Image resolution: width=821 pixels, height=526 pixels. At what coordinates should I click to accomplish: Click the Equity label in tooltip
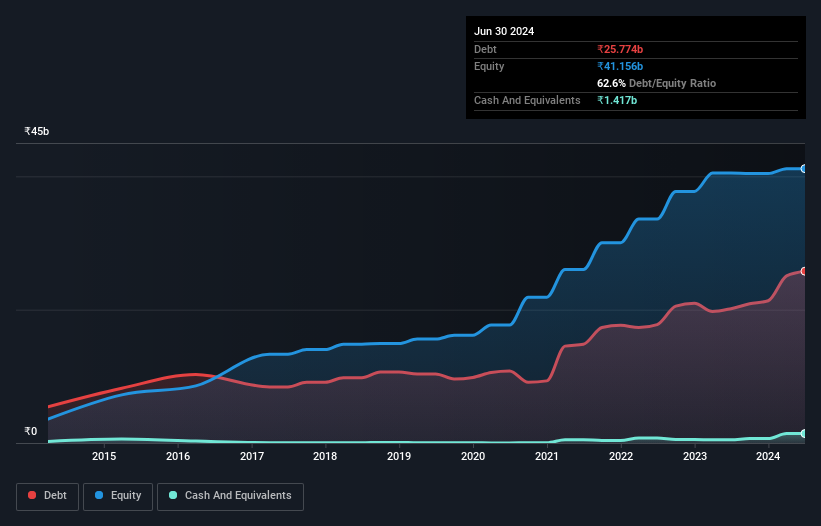pos(489,66)
